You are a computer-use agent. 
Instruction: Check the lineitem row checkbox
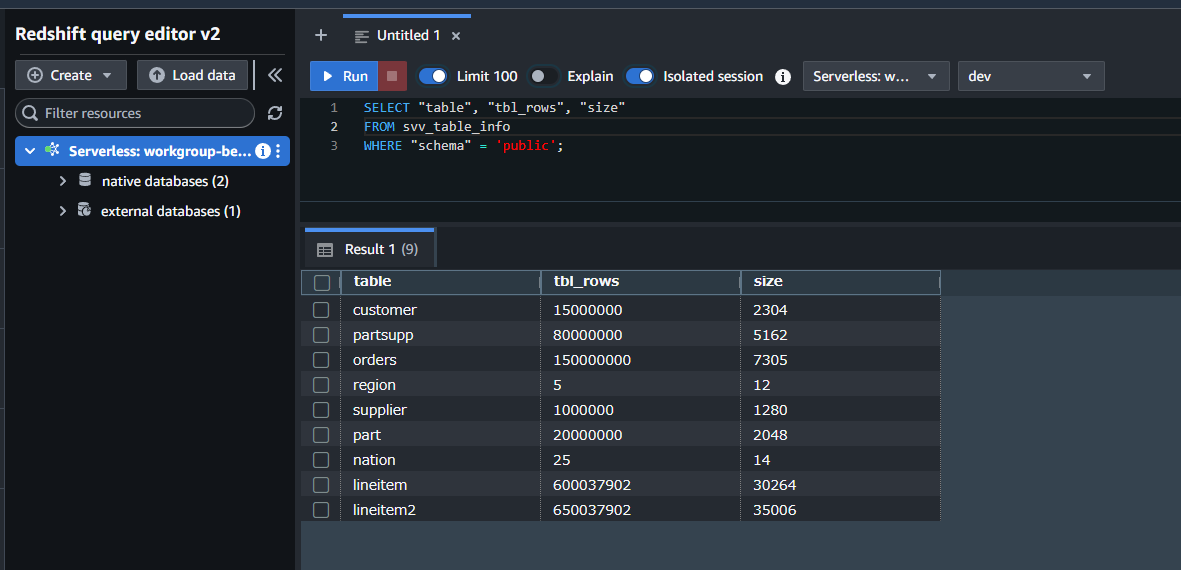point(321,485)
